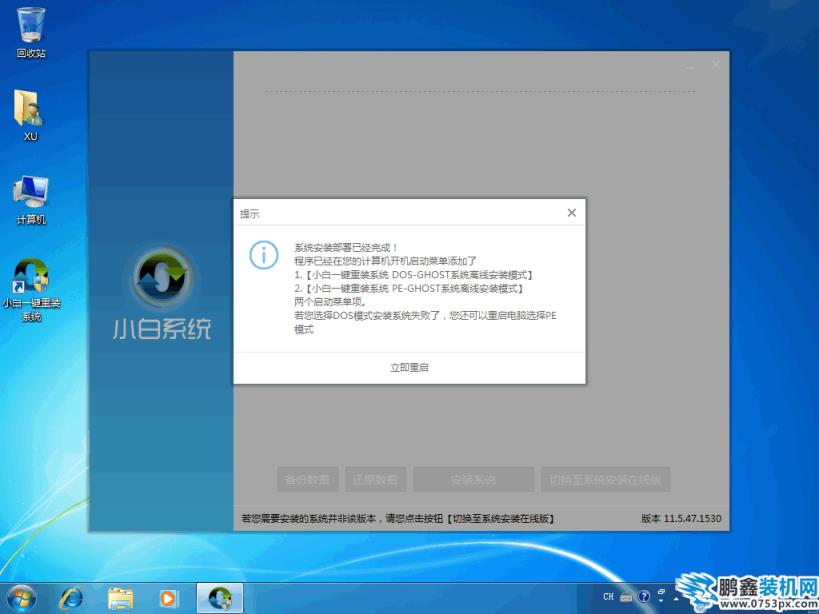Screen dimensions: 819x614
Task: Click the DOS-GHOST系统离线安装模式 line
Action: coord(414,275)
